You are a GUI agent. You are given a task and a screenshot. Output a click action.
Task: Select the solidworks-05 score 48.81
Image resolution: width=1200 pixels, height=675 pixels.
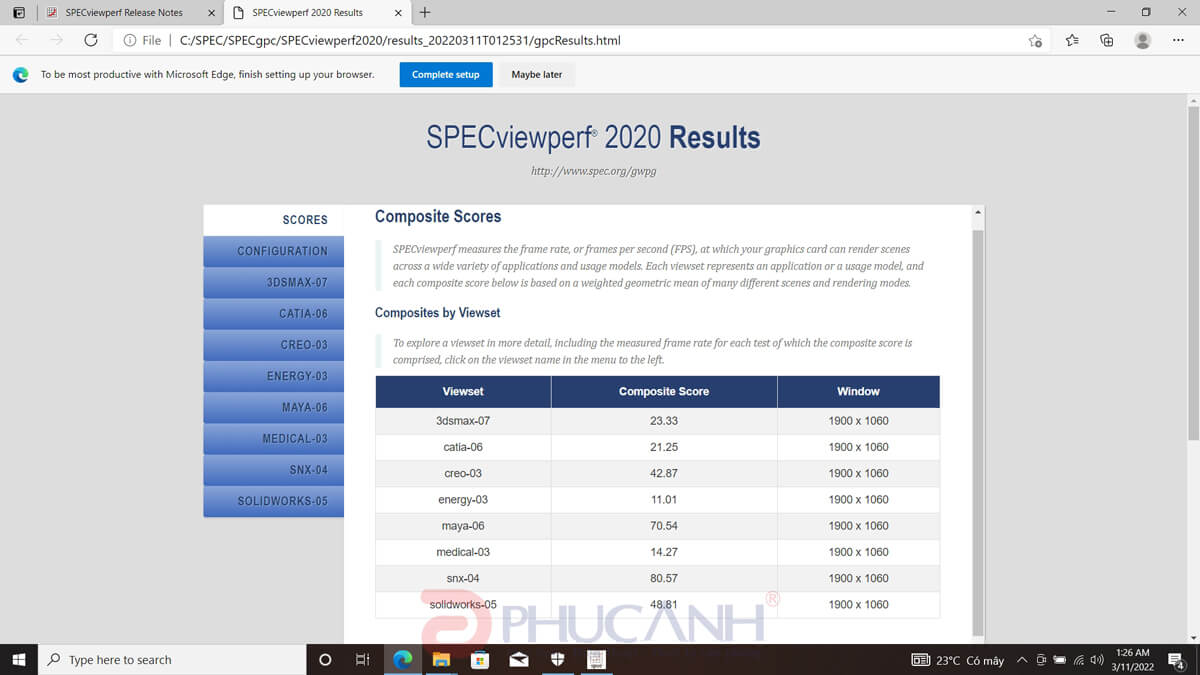click(x=664, y=604)
